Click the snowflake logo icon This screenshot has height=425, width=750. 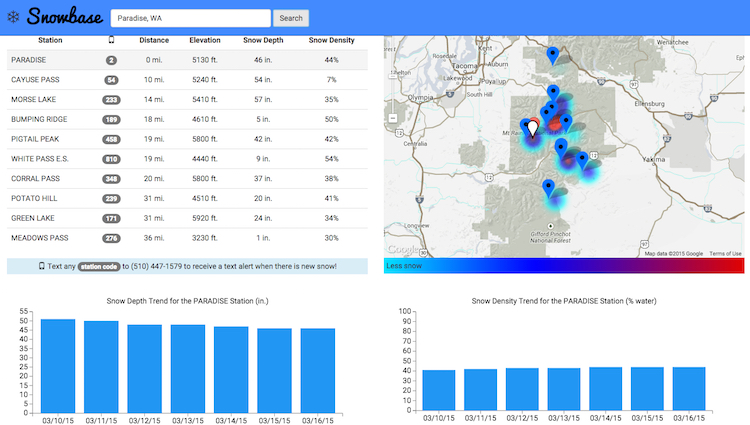point(14,18)
